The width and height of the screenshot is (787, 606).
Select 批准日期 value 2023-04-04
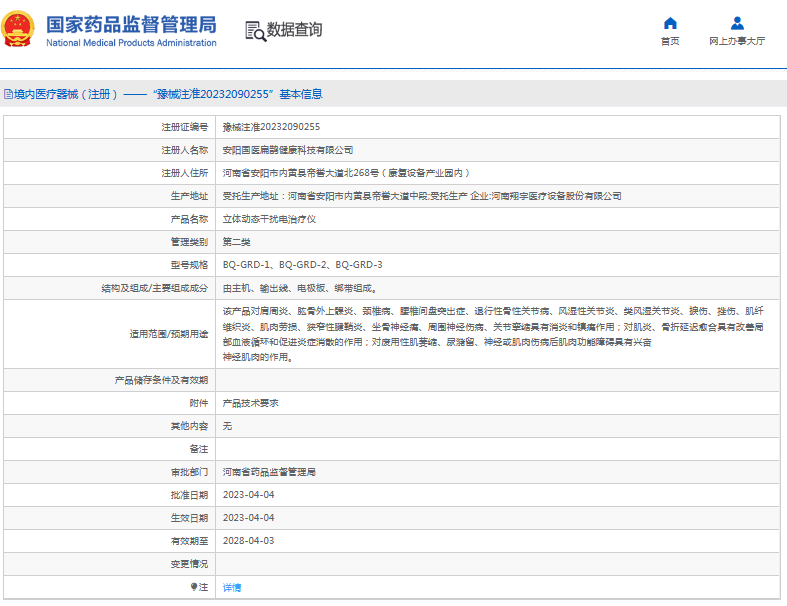pos(248,495)
